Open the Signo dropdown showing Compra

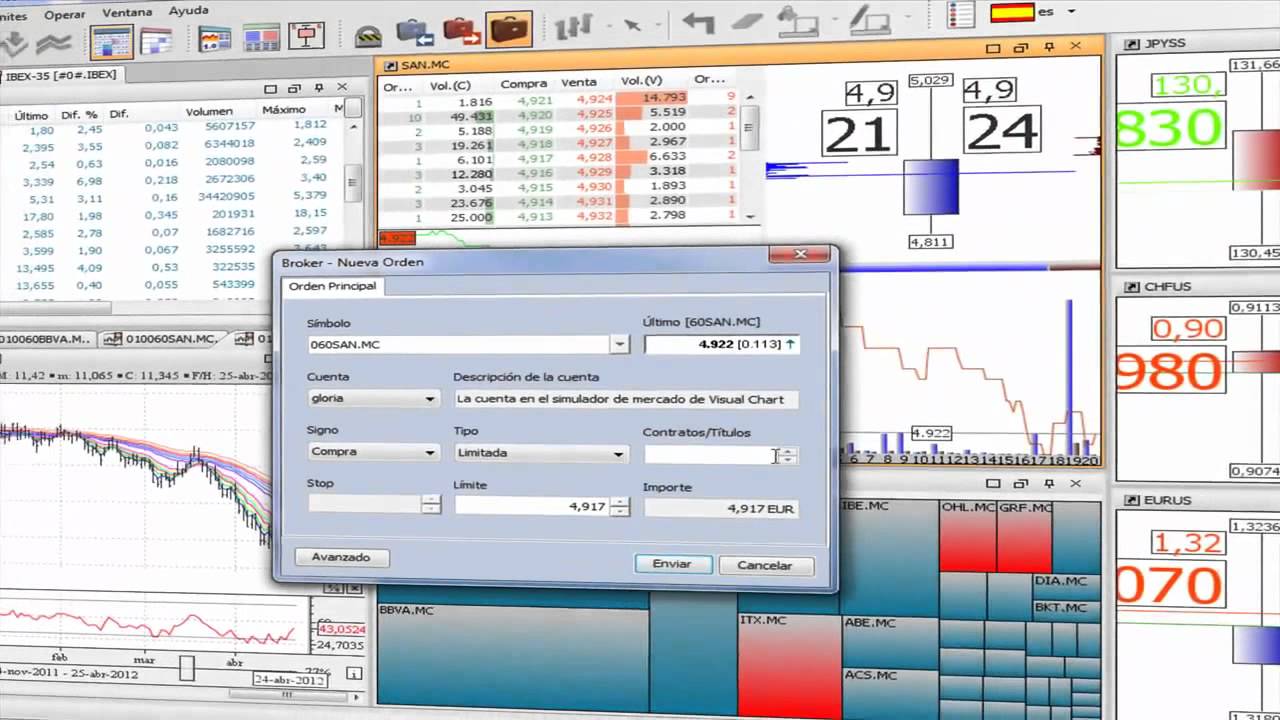point(373,452)
